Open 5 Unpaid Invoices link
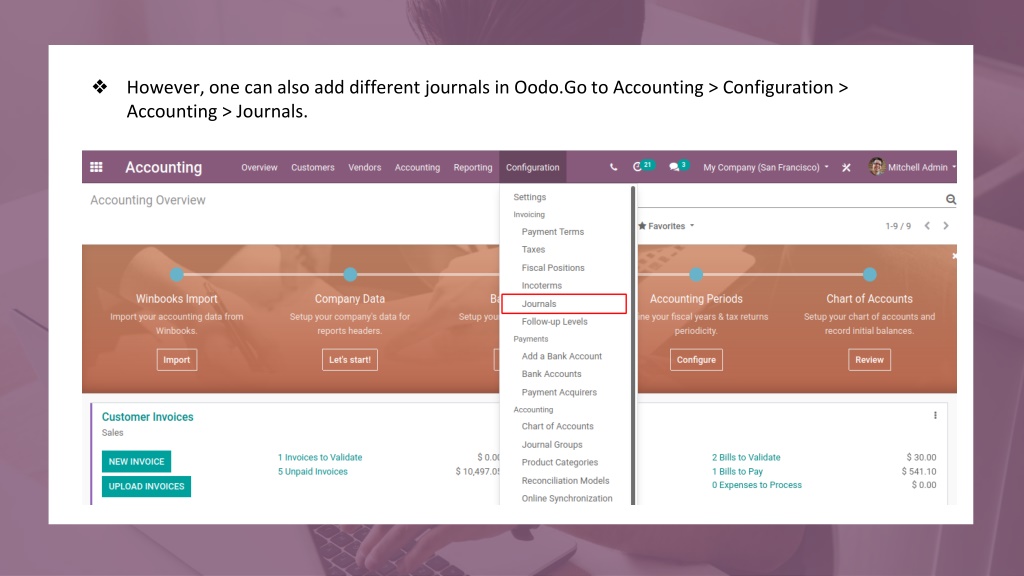The height and width of the screenshot is (576, 1024). coord(313,472)
